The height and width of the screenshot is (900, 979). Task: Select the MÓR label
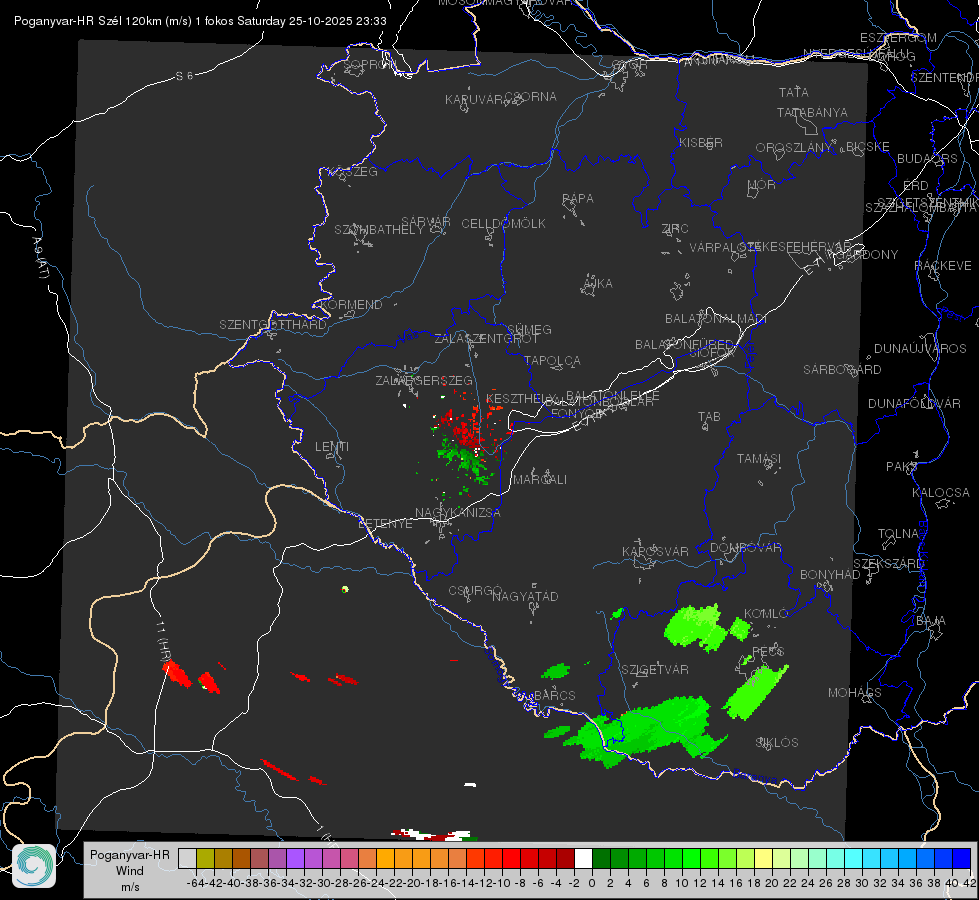pyautogui.click(x=762, y=184)
